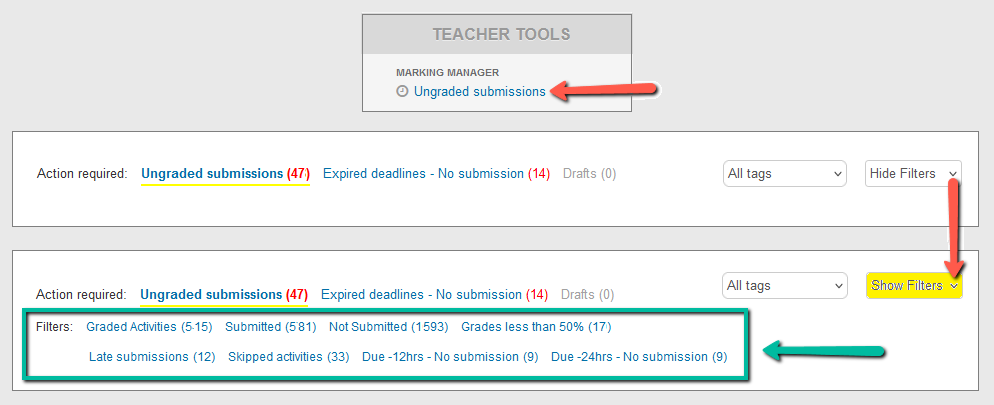Apply the Submitted filter
Image resolution: width=994 pixels, height=405 pixels.
[271, 327]
